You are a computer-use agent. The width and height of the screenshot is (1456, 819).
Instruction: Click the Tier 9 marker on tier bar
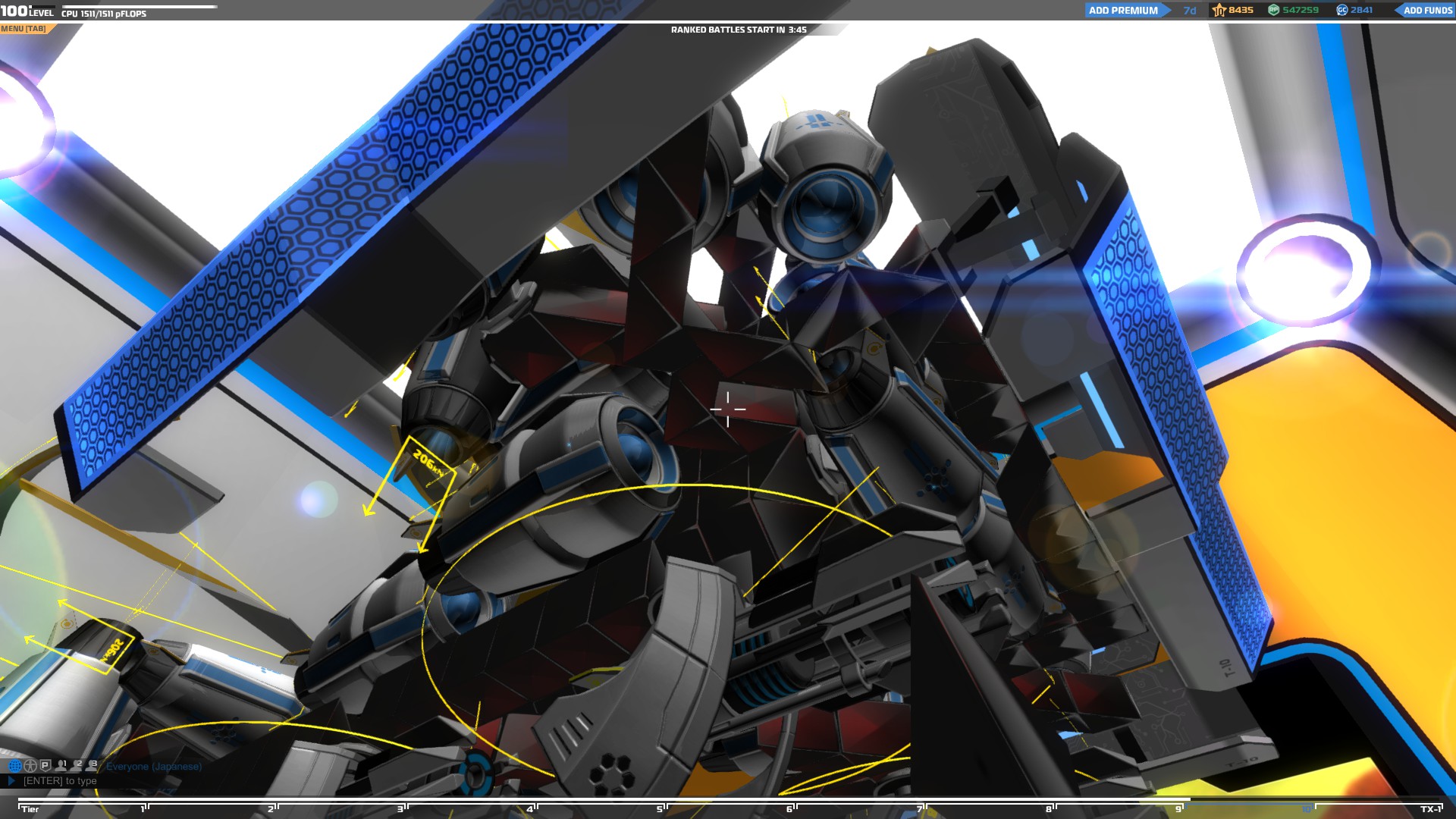pos(1180,808)
